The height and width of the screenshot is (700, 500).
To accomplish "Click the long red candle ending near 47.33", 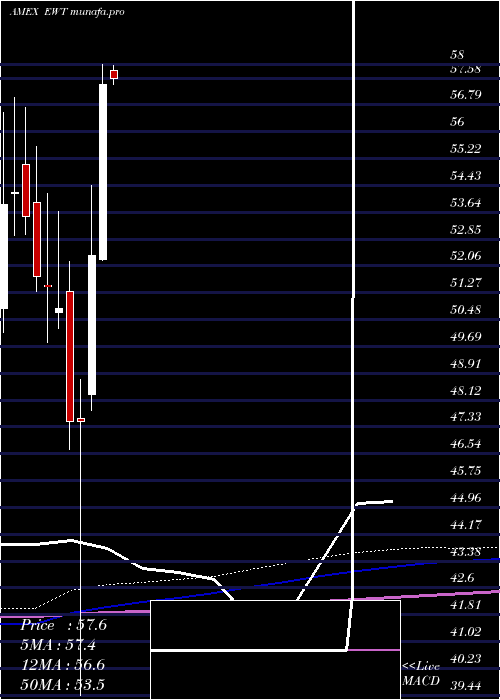I will coord(70,356).
